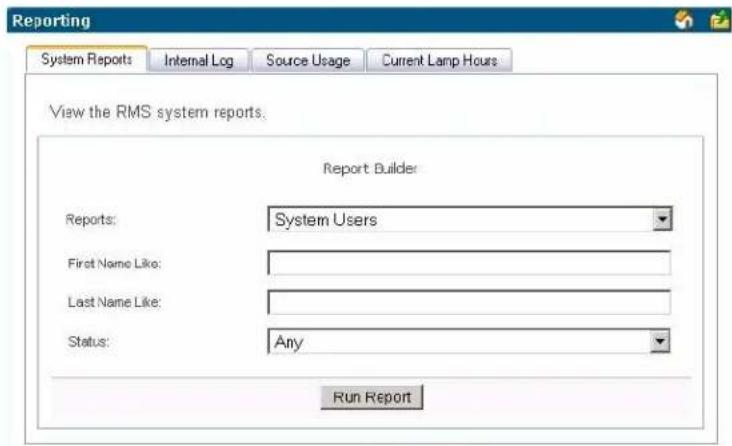
Task: Click the 'Report Builder' heading text
Action: [370, 168]
